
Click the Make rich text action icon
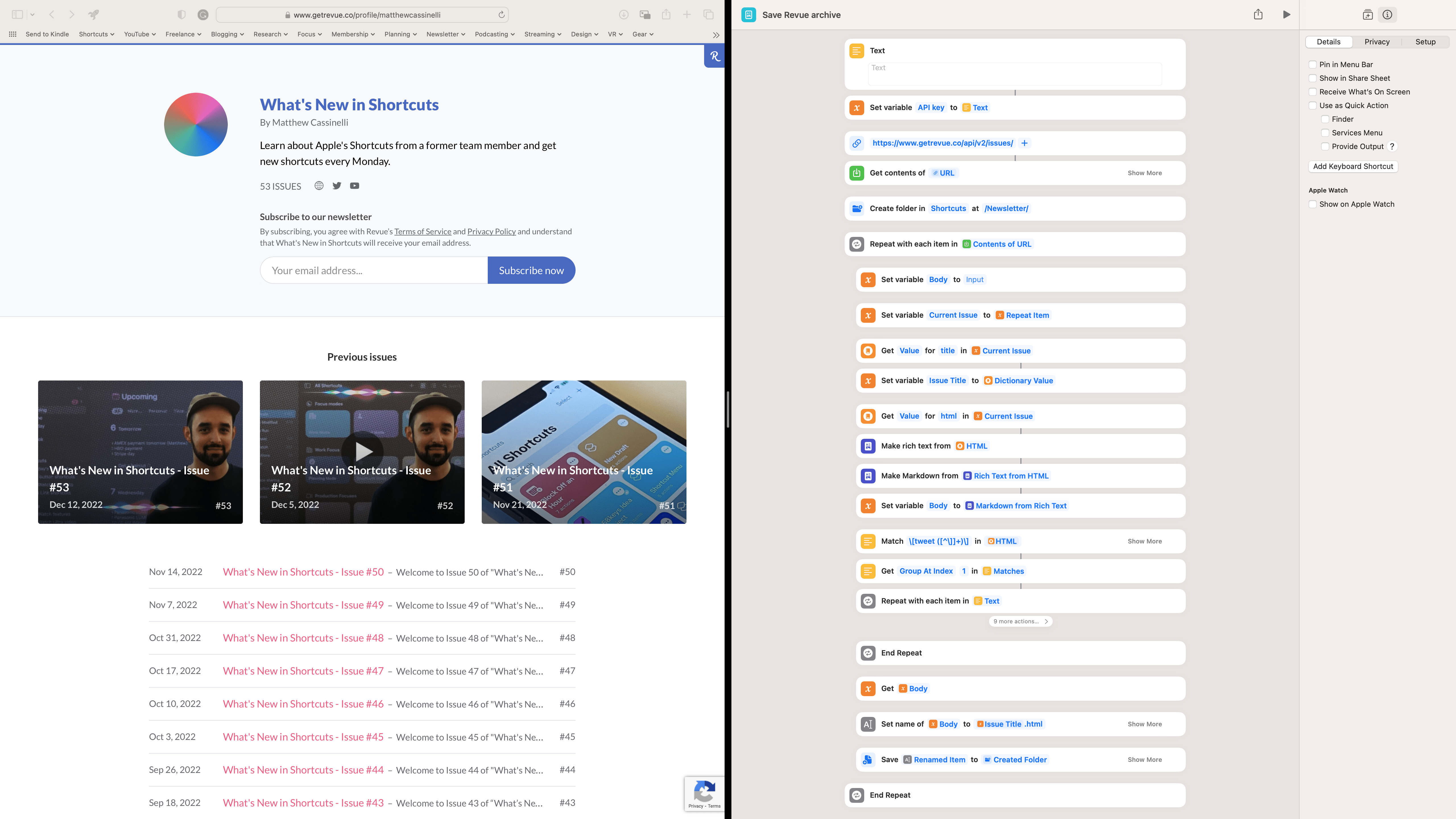tap(868, 446)
